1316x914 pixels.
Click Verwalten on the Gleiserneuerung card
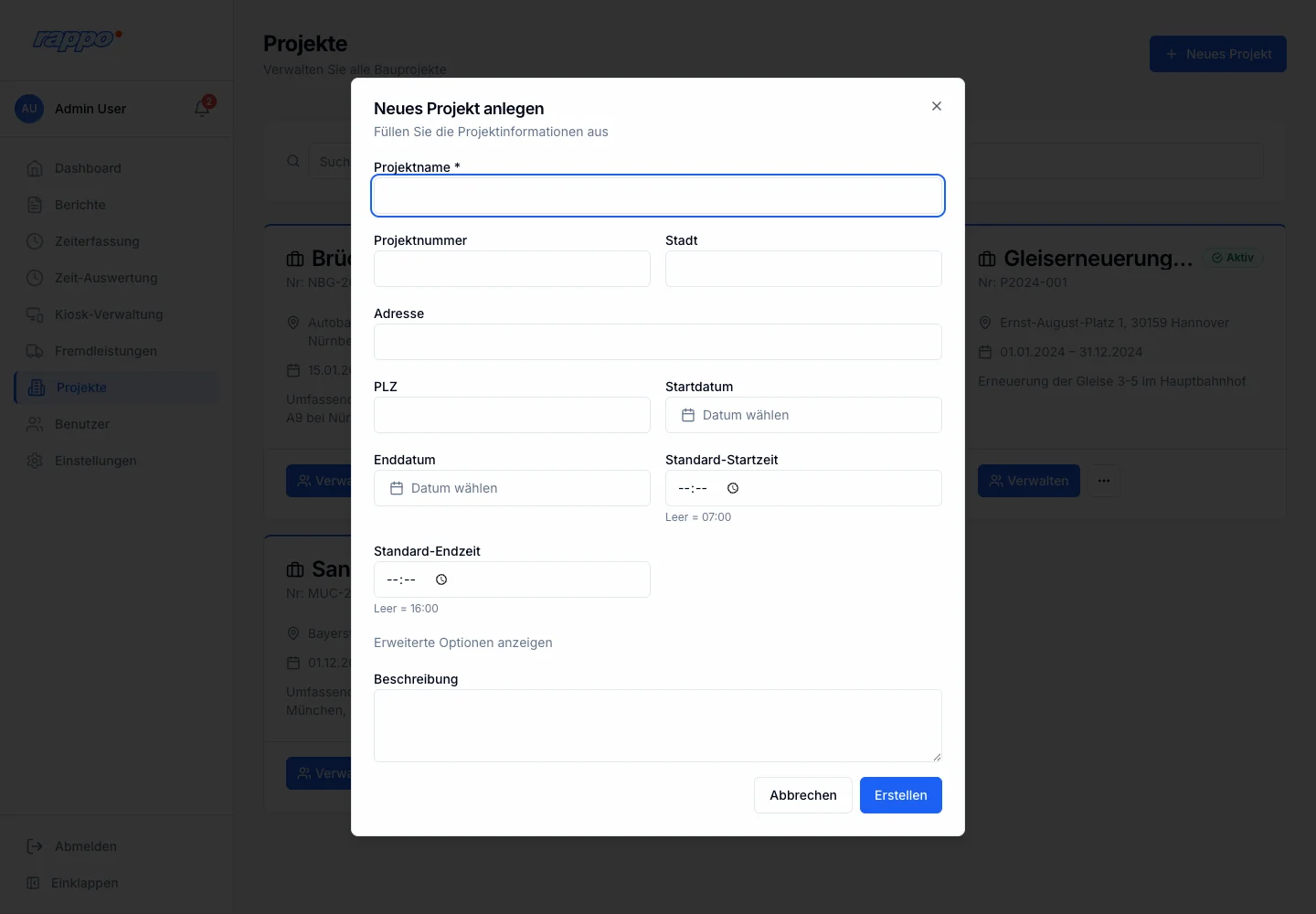[x=1029, y=481]
